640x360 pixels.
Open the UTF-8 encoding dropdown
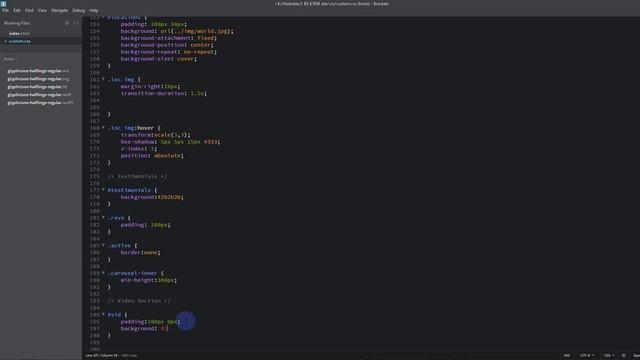coord(587,356)
